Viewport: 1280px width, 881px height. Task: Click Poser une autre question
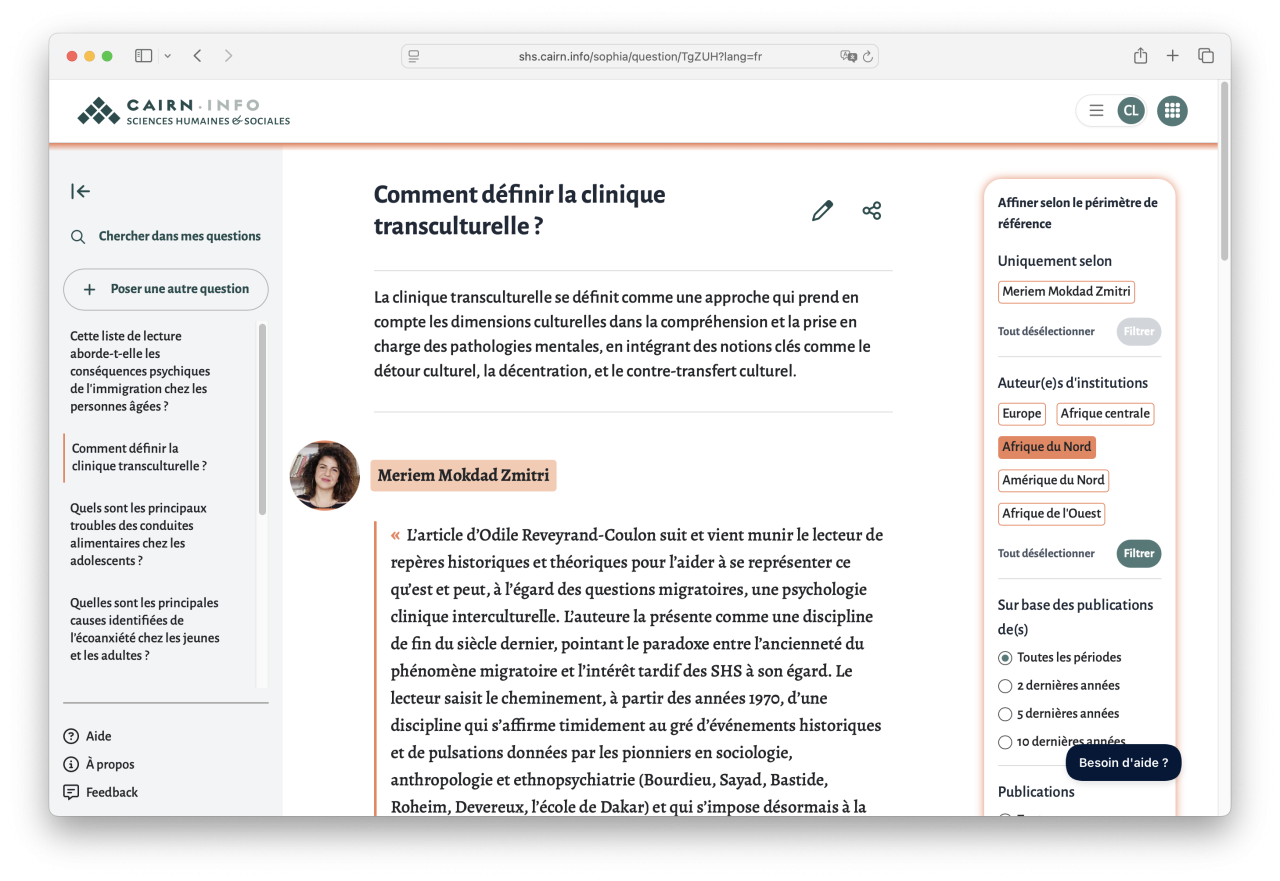pos(165,289)
